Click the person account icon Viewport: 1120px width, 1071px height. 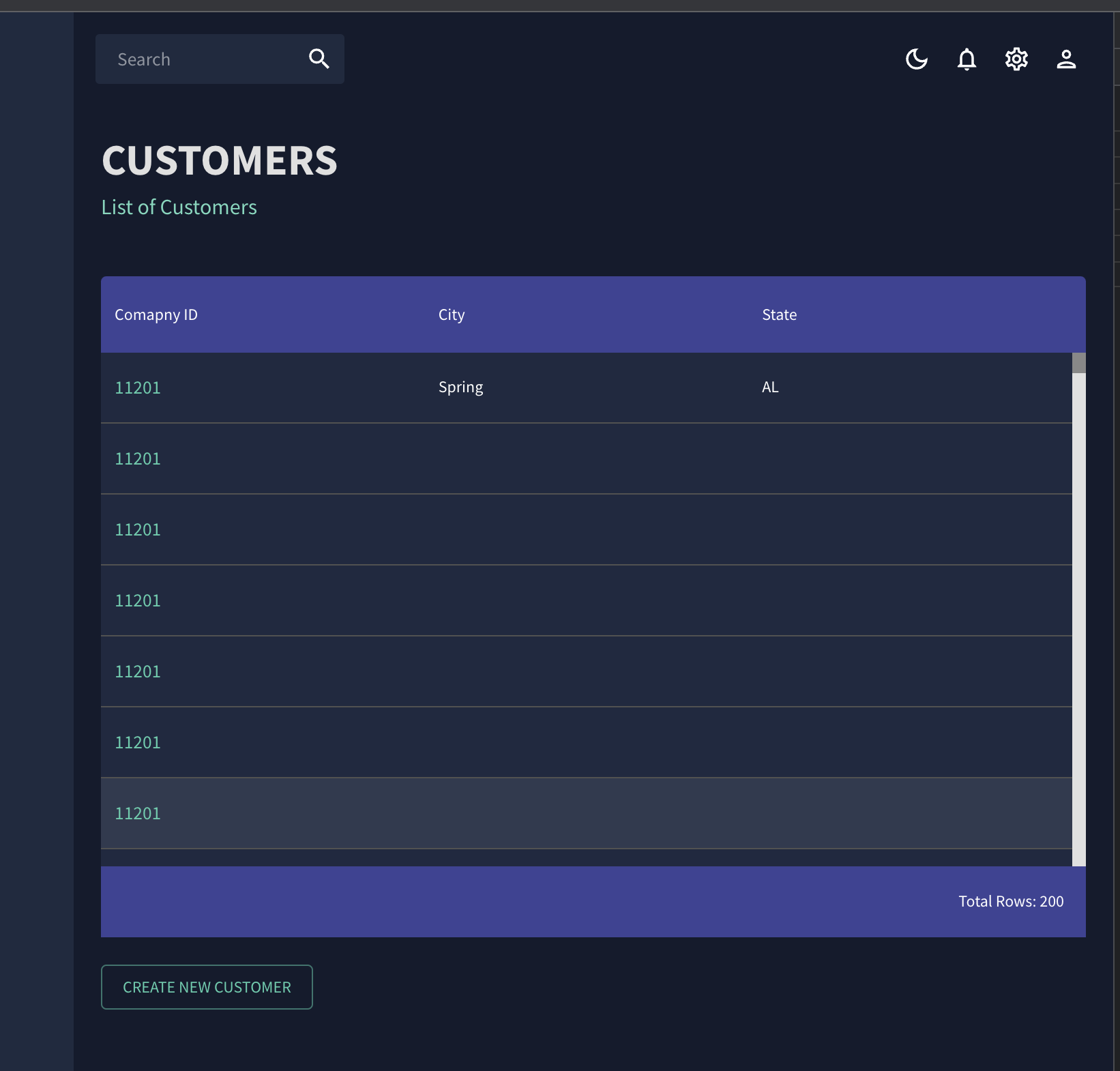coord(1067,59)
